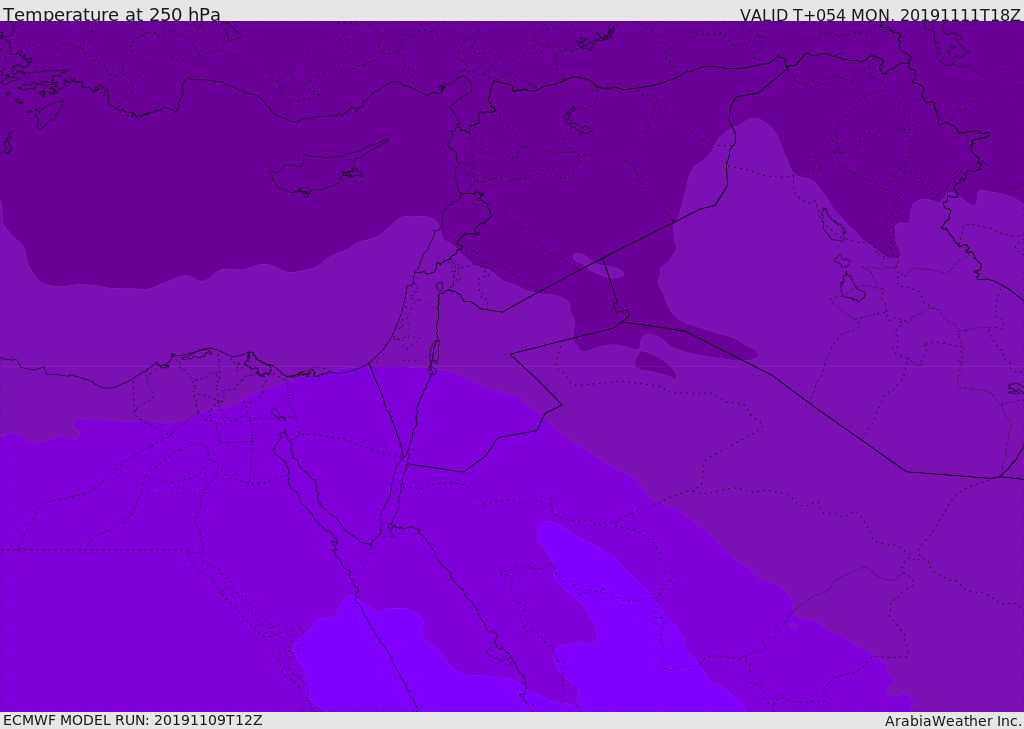
Task: Select the "Temperature at 250 hPa" title
Action: [x=112, y=15]
